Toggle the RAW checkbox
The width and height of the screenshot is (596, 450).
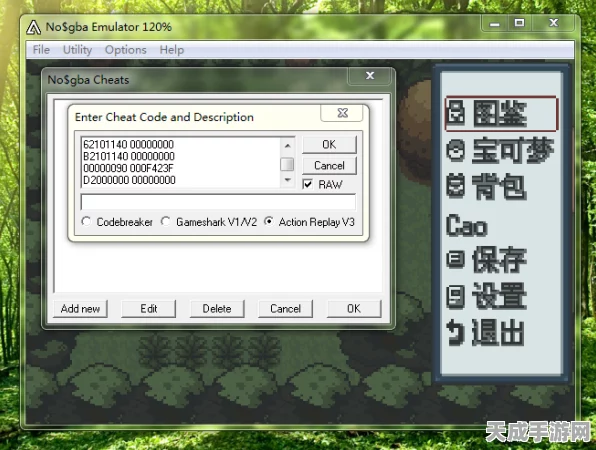click(308, 184)
